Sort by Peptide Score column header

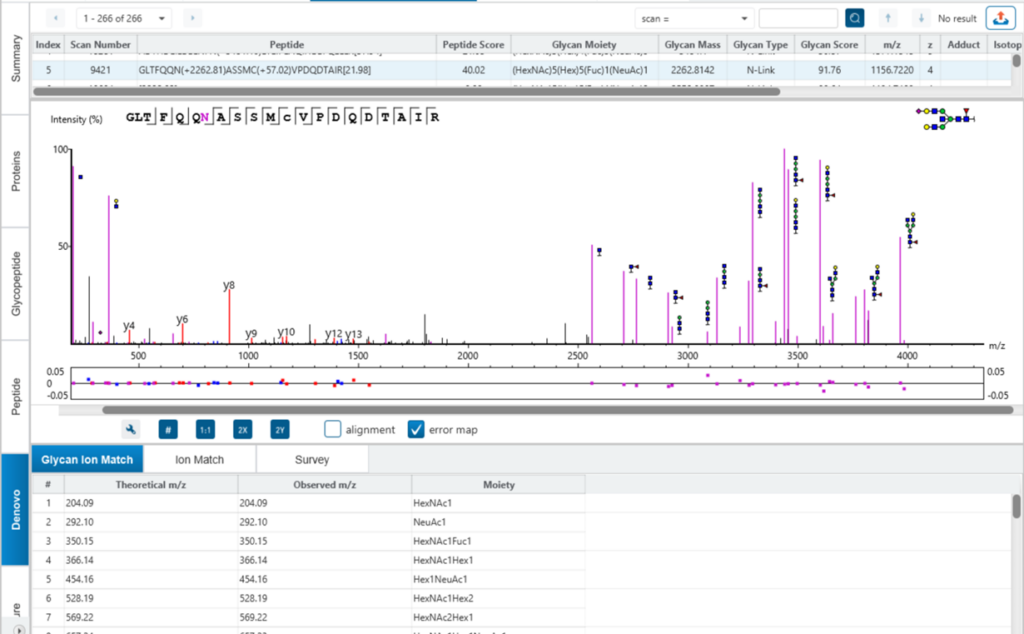coord(473,44)
